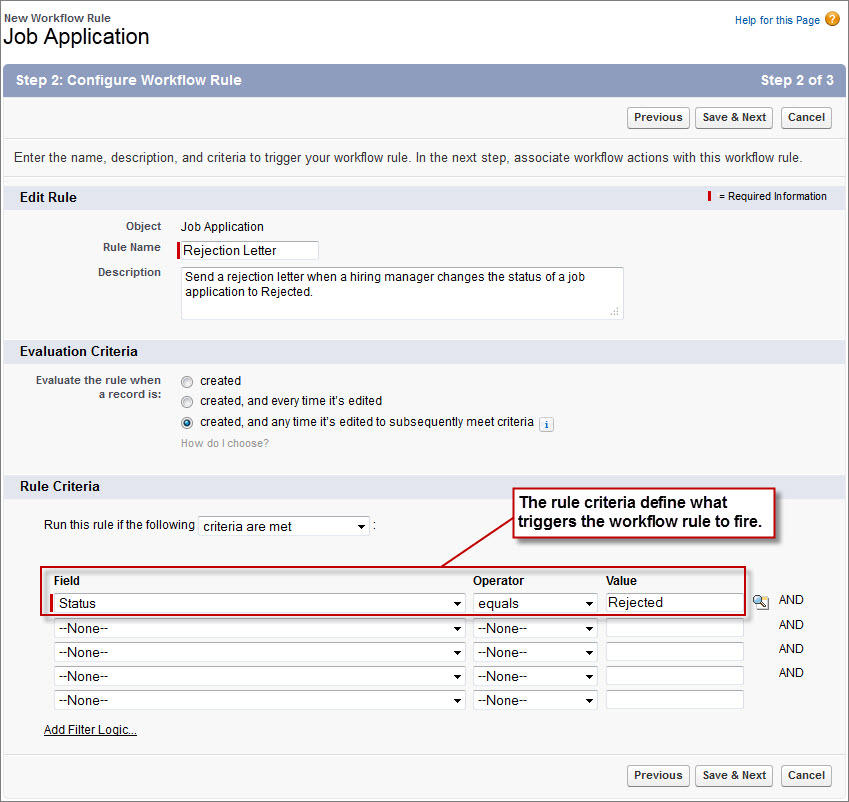Click the bottom Previous button
849x802 pixels.
pos(658,775)
